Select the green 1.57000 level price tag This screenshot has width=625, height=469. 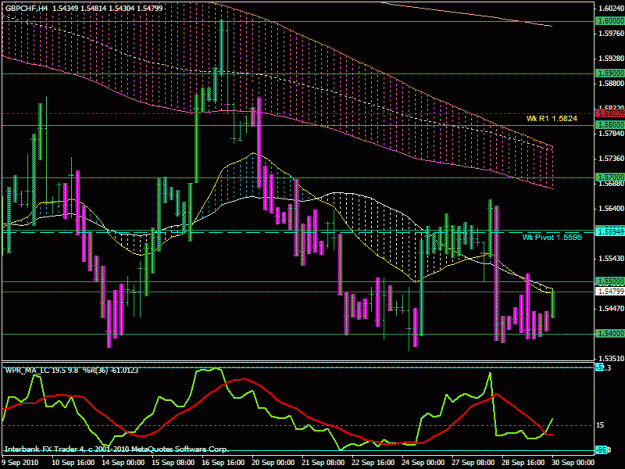610,177
